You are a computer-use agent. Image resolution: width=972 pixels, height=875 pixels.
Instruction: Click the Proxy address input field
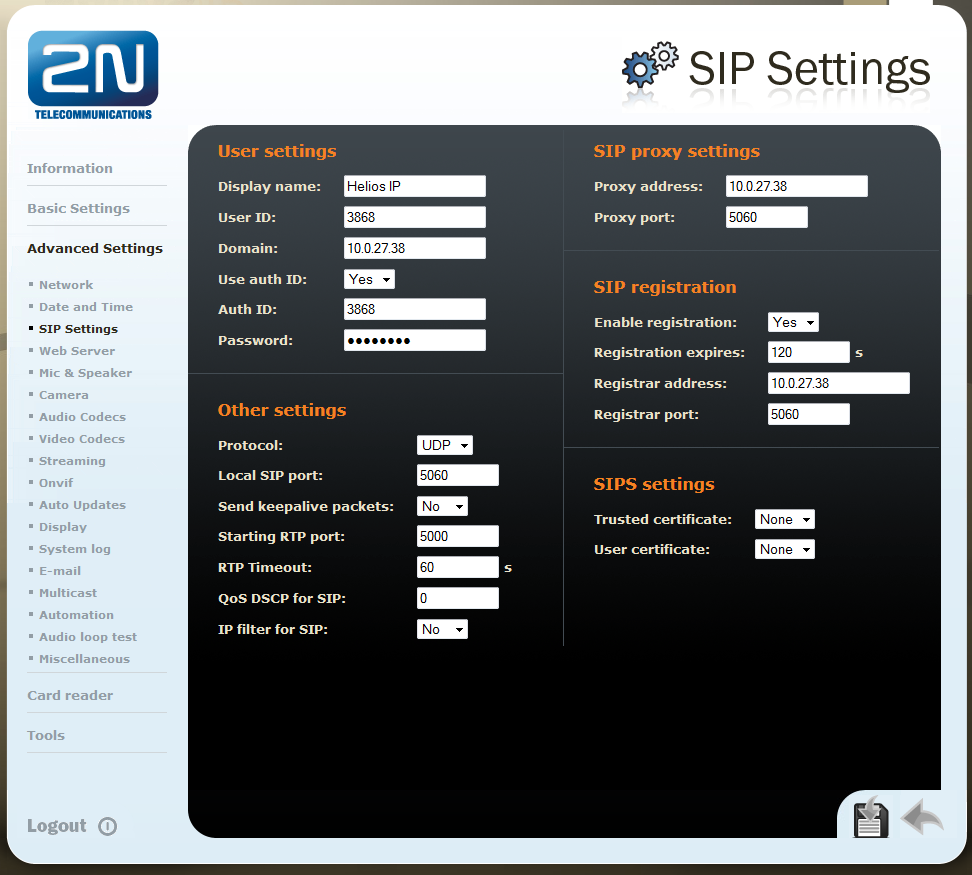click(796, 186)
